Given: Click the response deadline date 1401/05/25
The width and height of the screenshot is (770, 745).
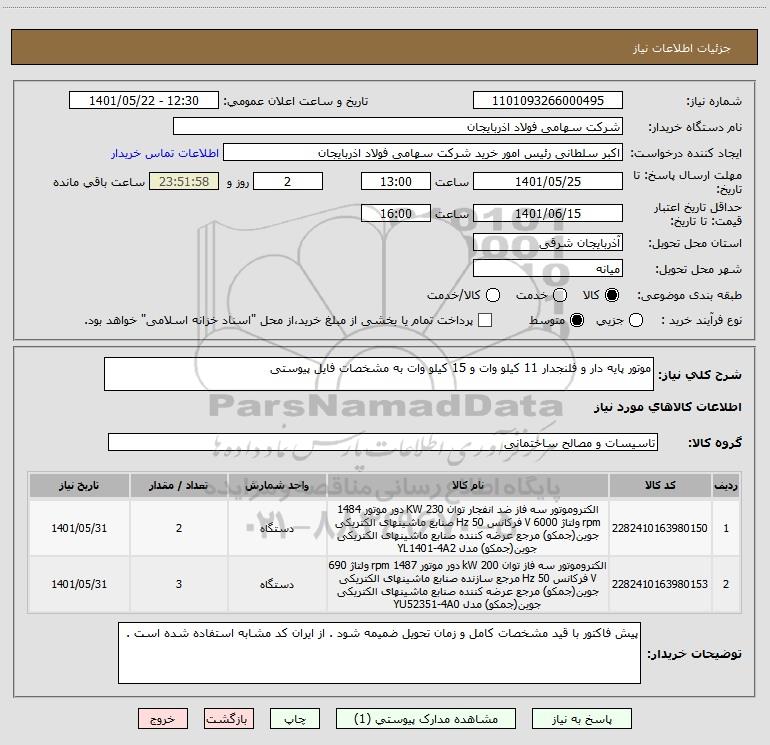Looking at the screenshot, I should pyautogui.click(x=548, y=181).
